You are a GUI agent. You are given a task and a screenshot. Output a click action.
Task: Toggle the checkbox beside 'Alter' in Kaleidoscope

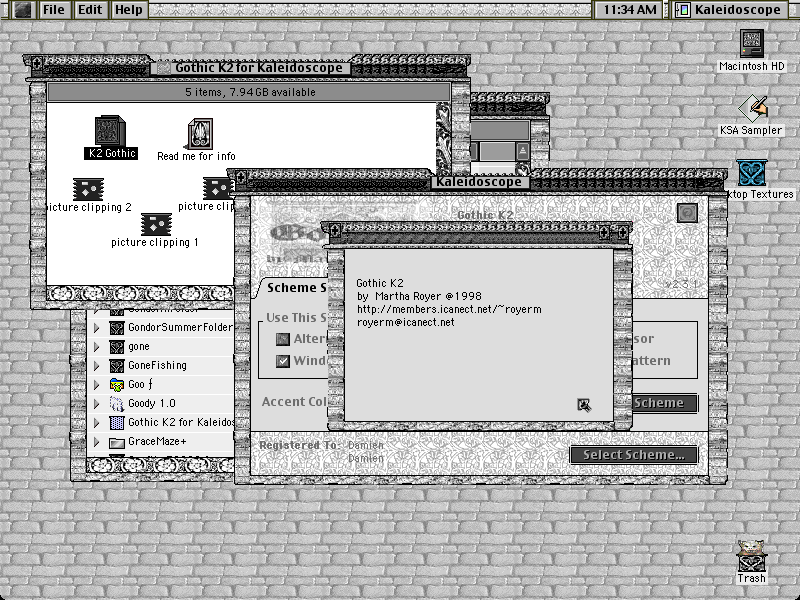(283, 339)
